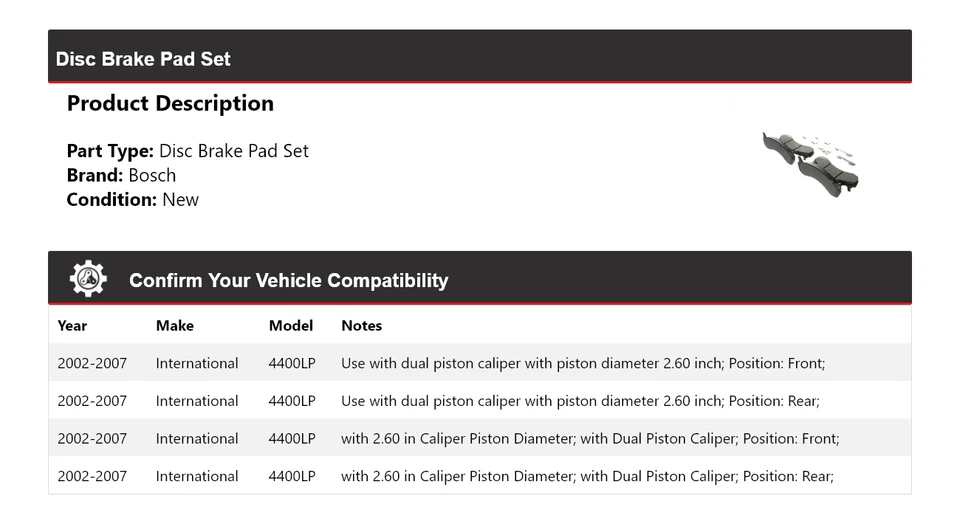Select the Condition: New line
960x524 pixels.
(132, 199)
